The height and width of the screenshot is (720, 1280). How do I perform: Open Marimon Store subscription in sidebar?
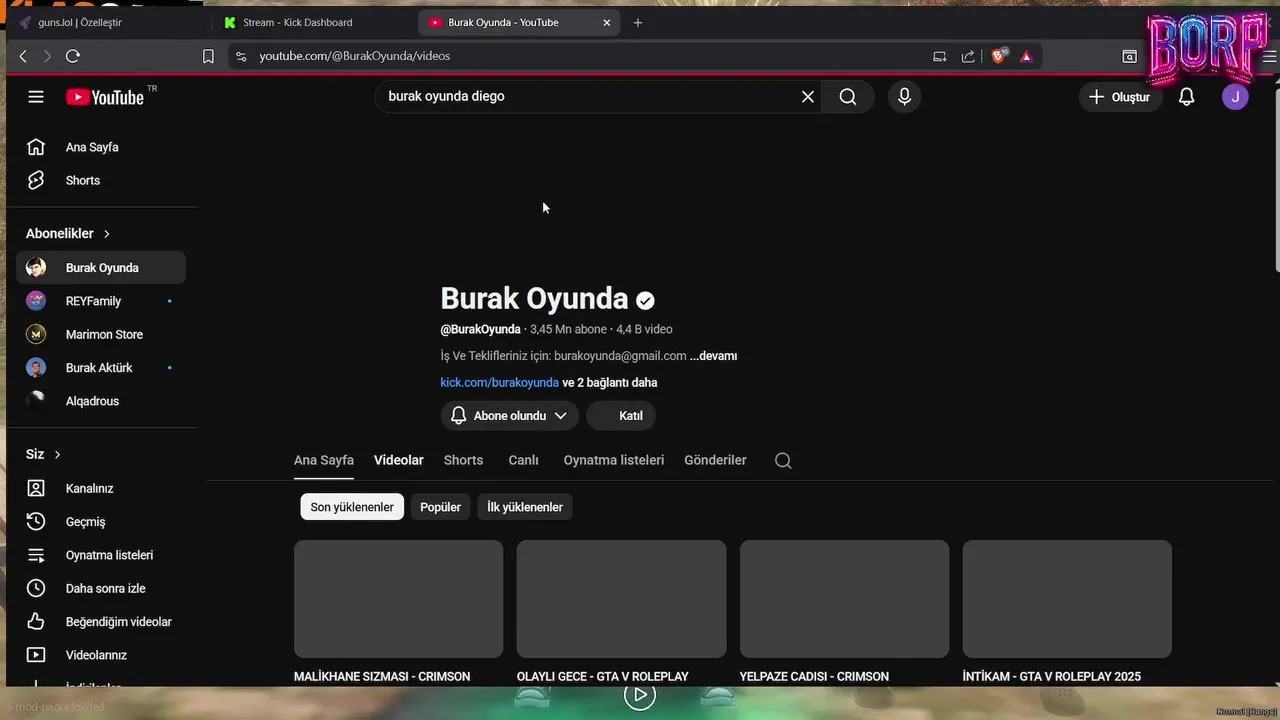coord(101,334)
